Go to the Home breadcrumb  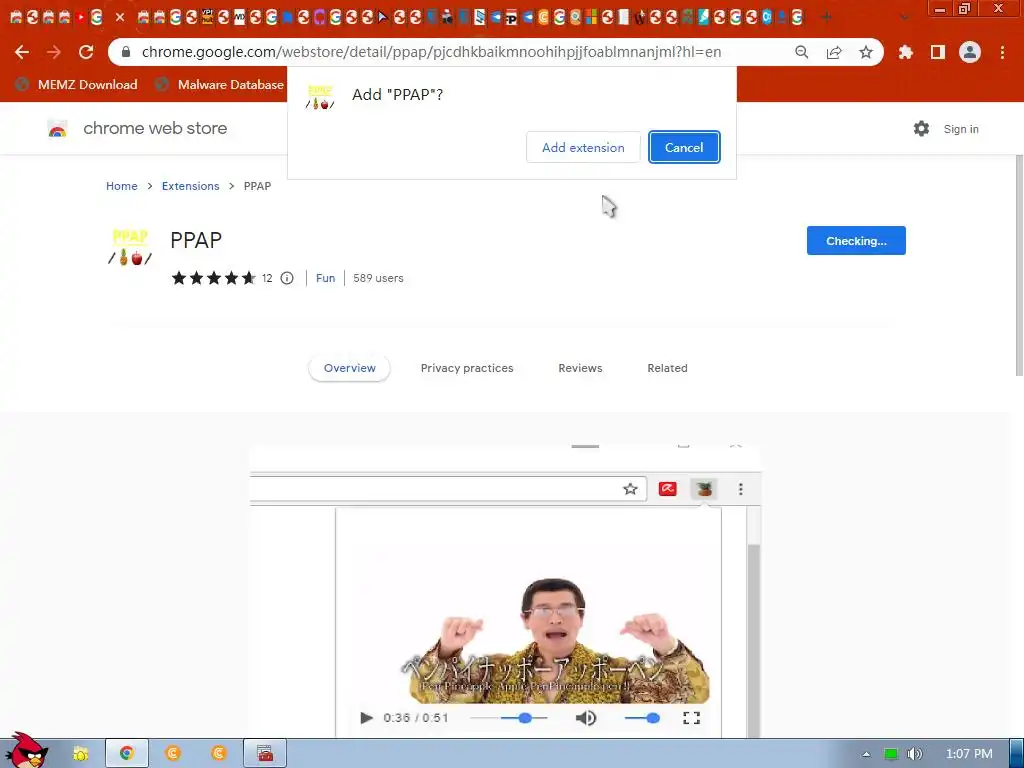121,186
